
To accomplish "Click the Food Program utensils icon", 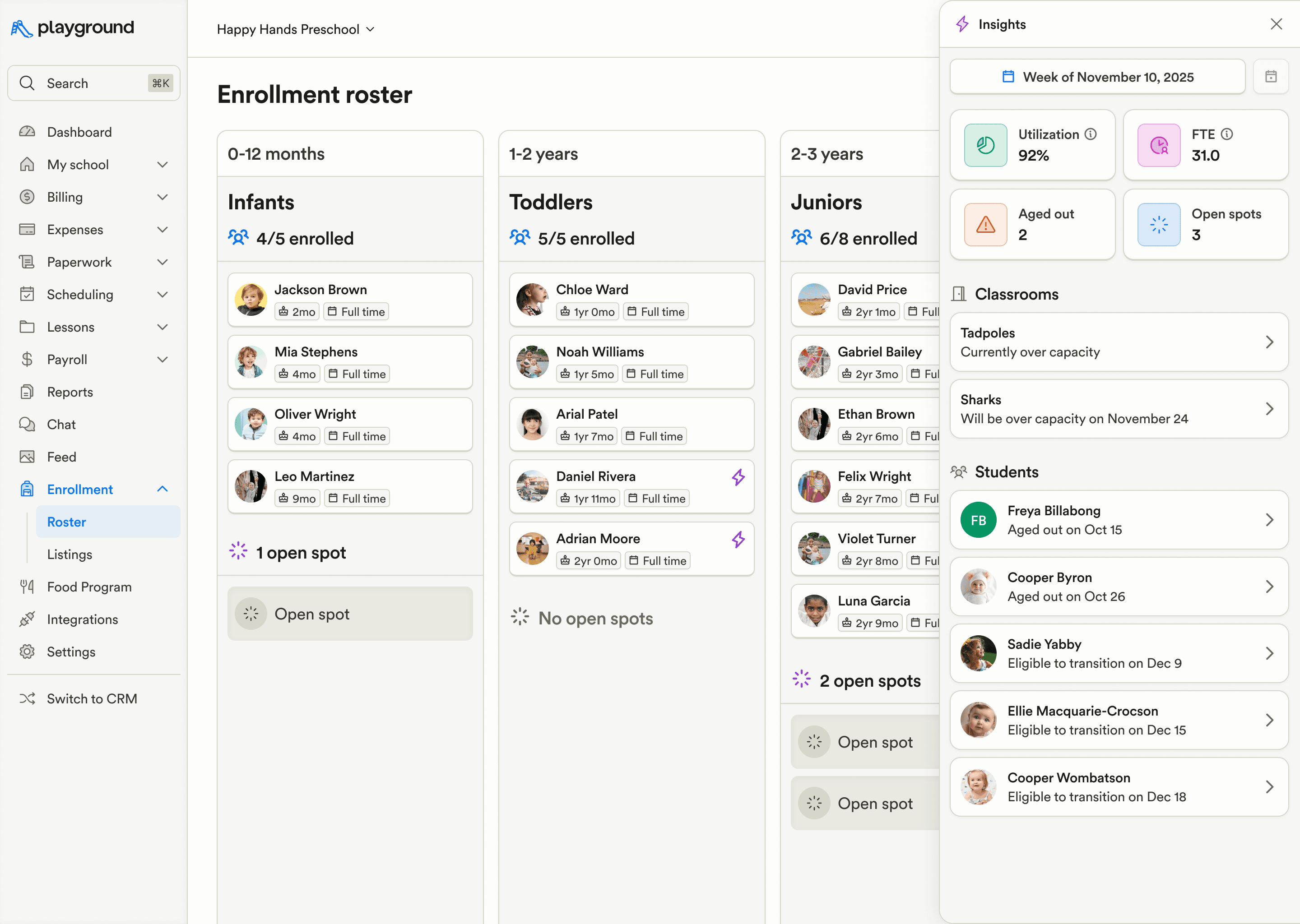I will pyautogui.click(x=28, y=587).
